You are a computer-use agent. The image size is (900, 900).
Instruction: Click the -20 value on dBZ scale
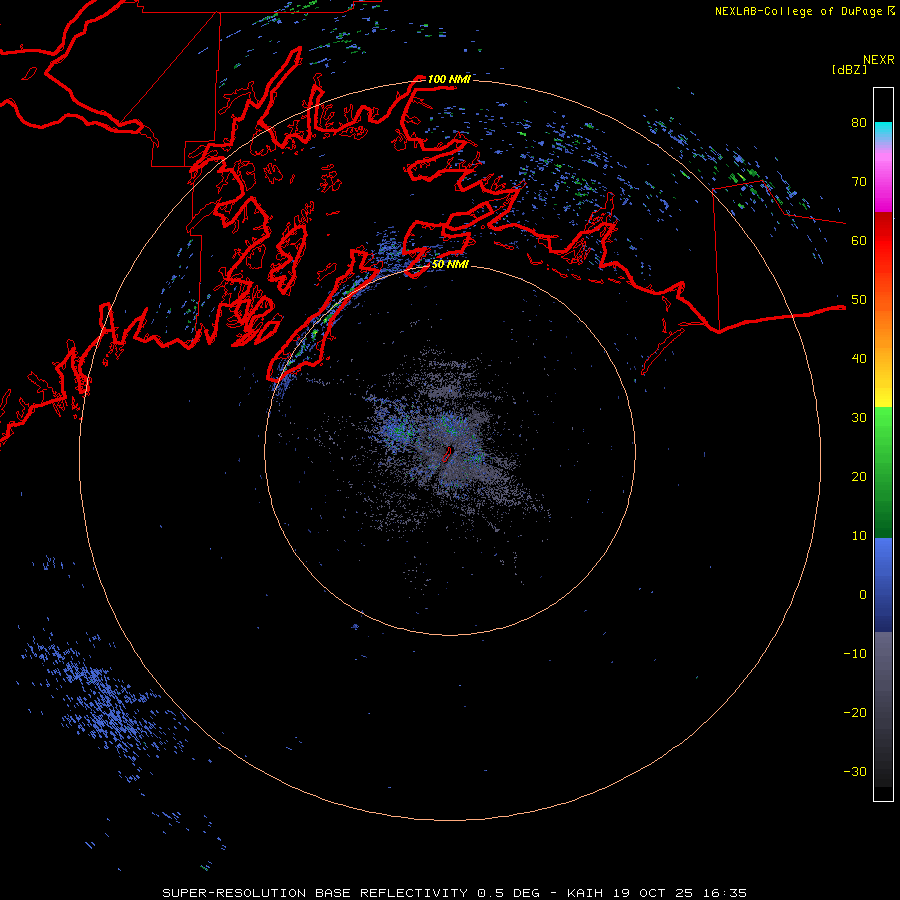855,712
